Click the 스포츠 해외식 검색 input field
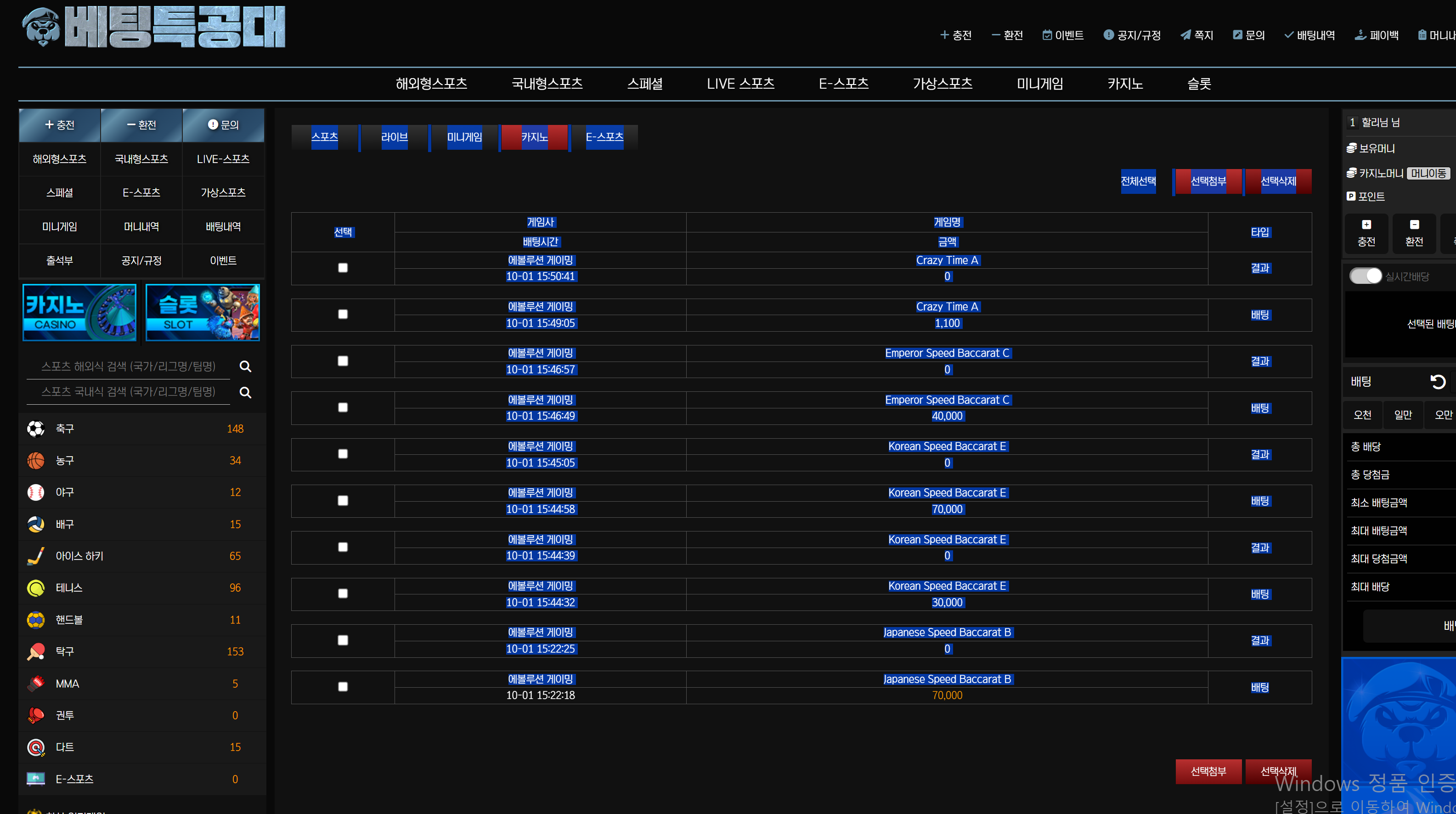The width and height of the screenshot is (1456, 814). 128,366
